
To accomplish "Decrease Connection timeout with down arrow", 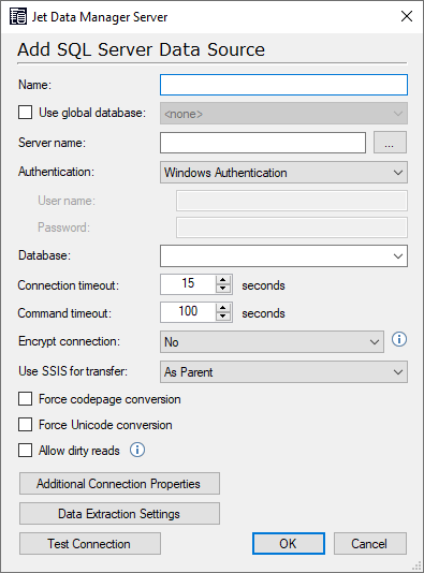I will tap(223, 289).
